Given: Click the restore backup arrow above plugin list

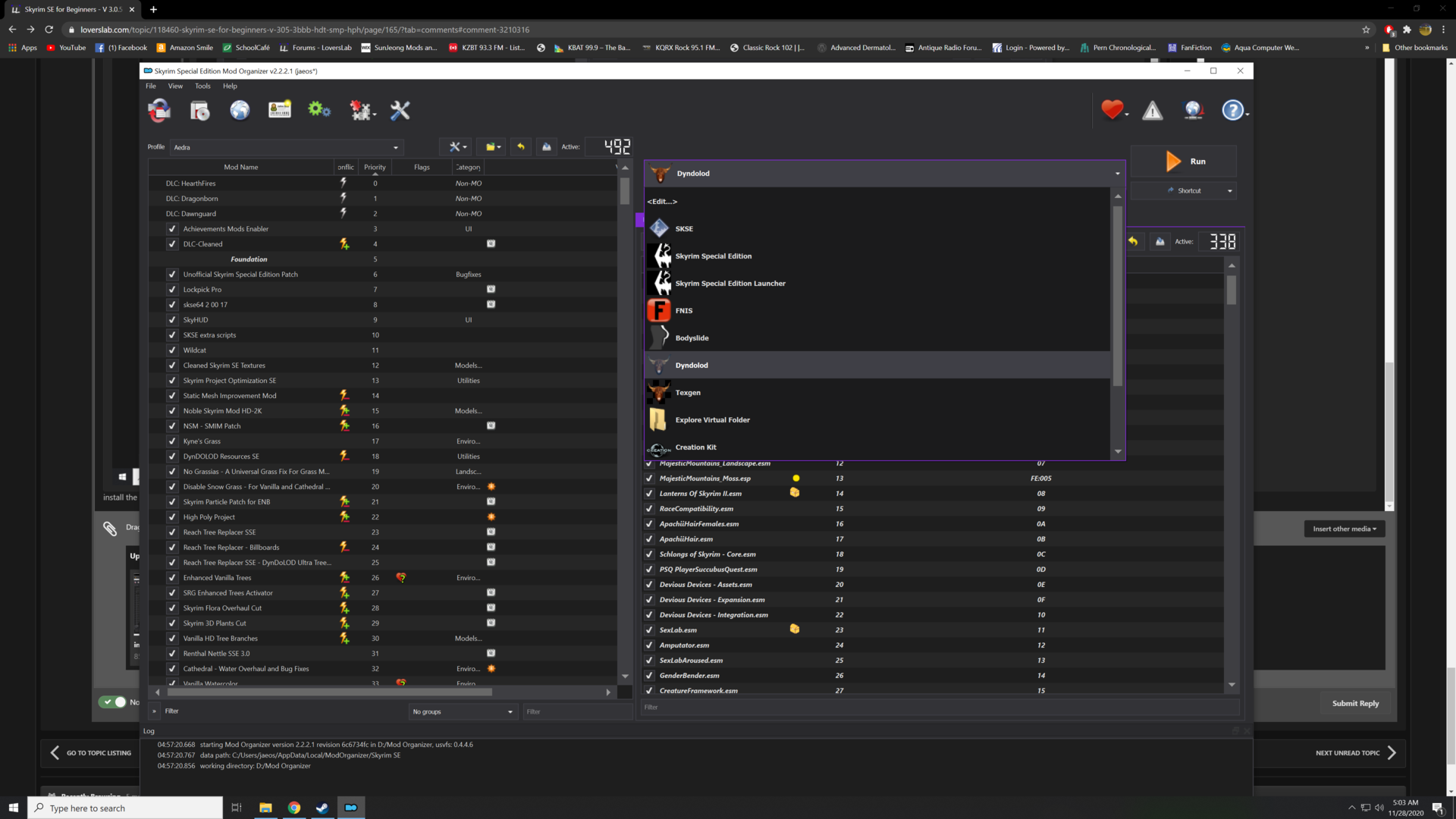Looking at the screenshot, I should tap(1133, 241).
